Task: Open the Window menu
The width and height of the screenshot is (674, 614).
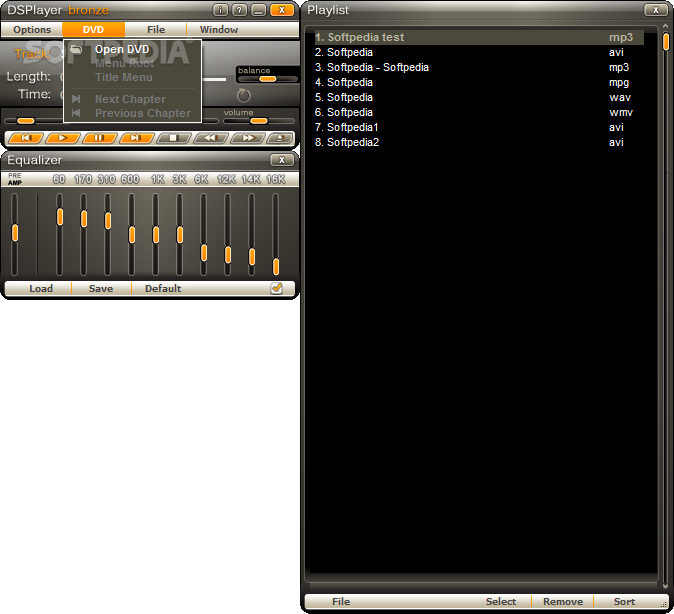Action: (x=219, y=30)
